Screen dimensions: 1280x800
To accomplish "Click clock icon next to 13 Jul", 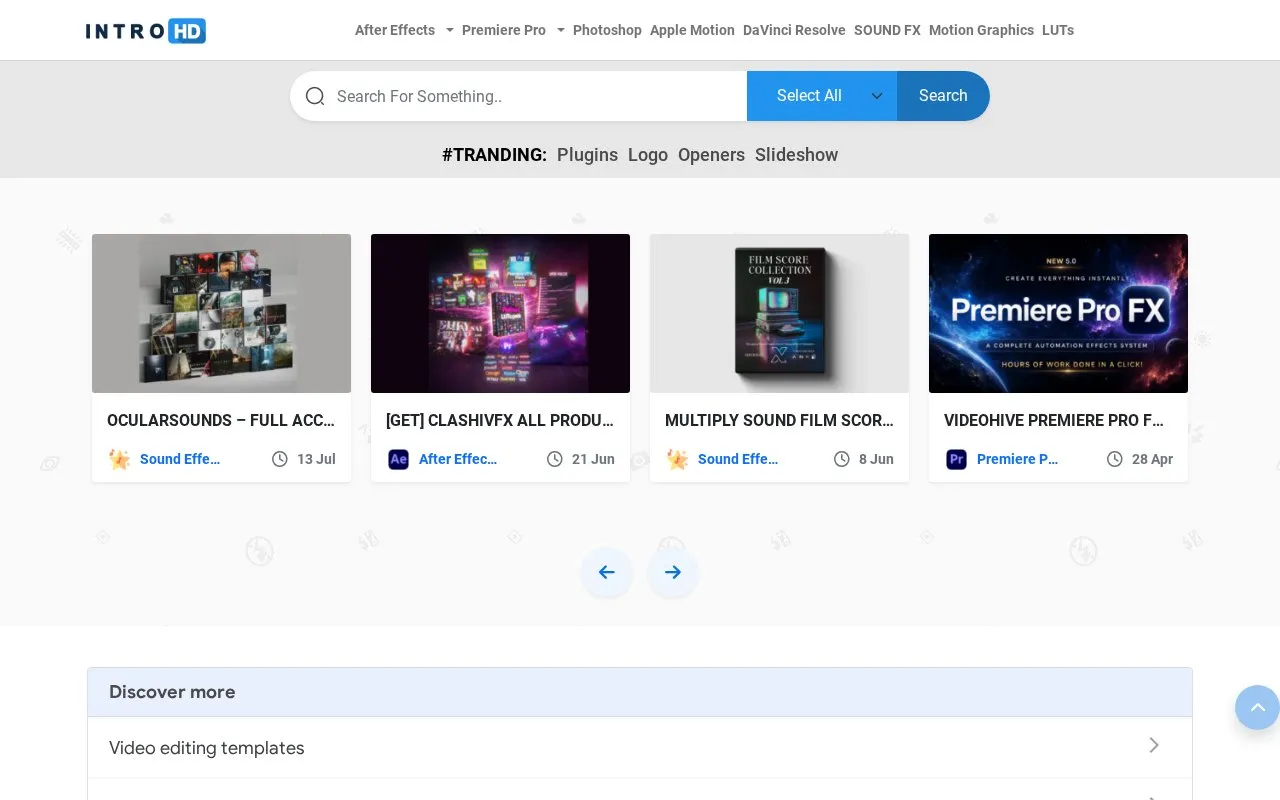I will pos(279,459).
